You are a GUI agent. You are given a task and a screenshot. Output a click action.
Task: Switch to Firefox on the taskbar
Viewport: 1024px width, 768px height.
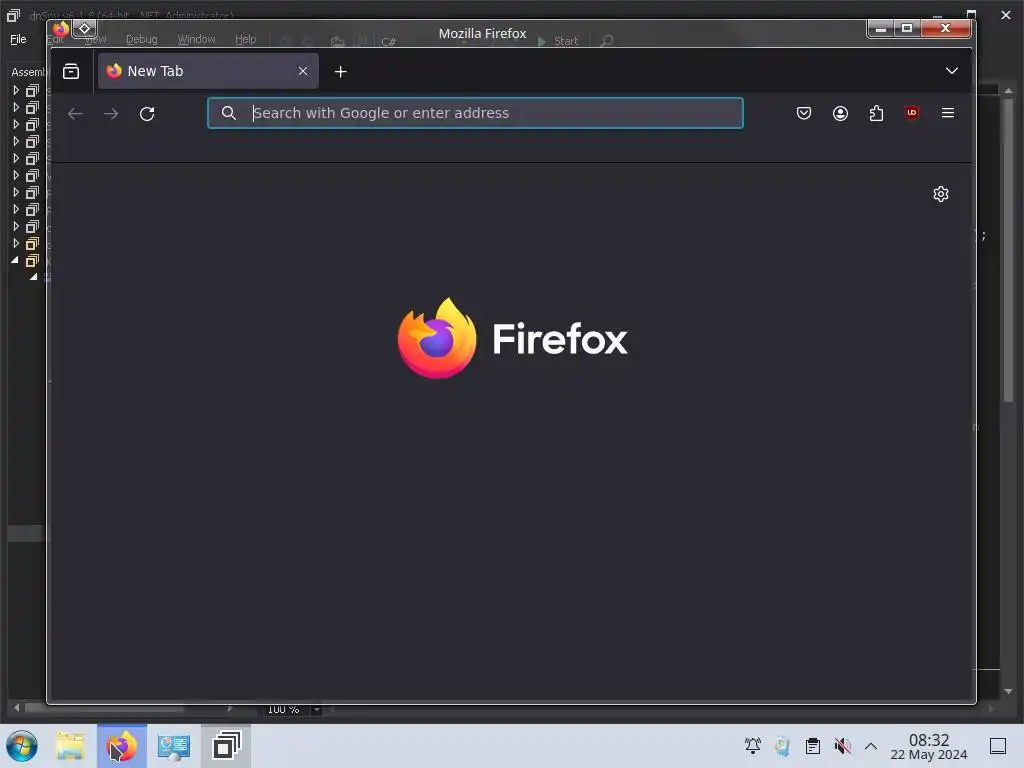point(122,746)
